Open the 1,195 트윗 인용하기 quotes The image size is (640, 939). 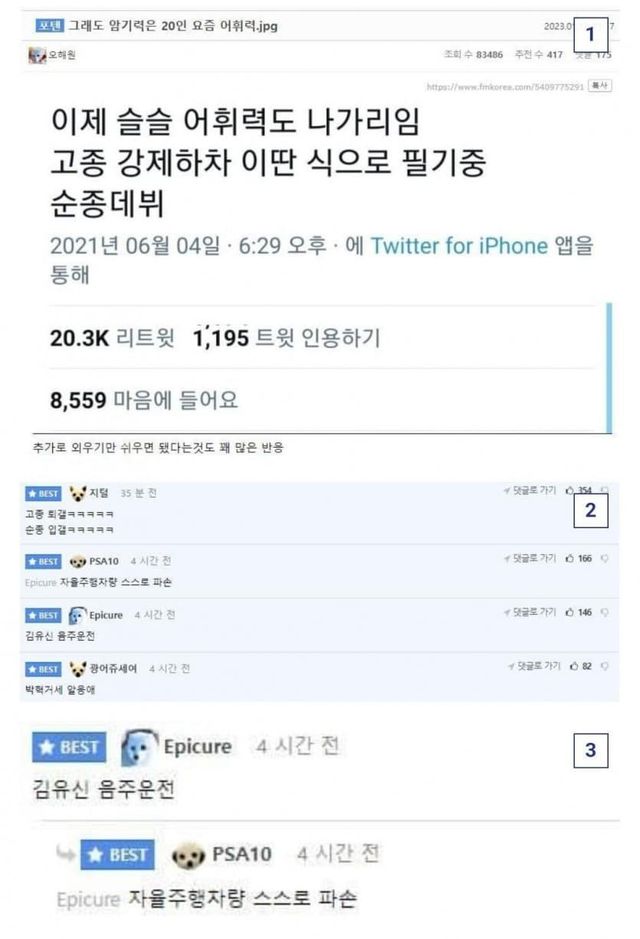click(287, 338)
